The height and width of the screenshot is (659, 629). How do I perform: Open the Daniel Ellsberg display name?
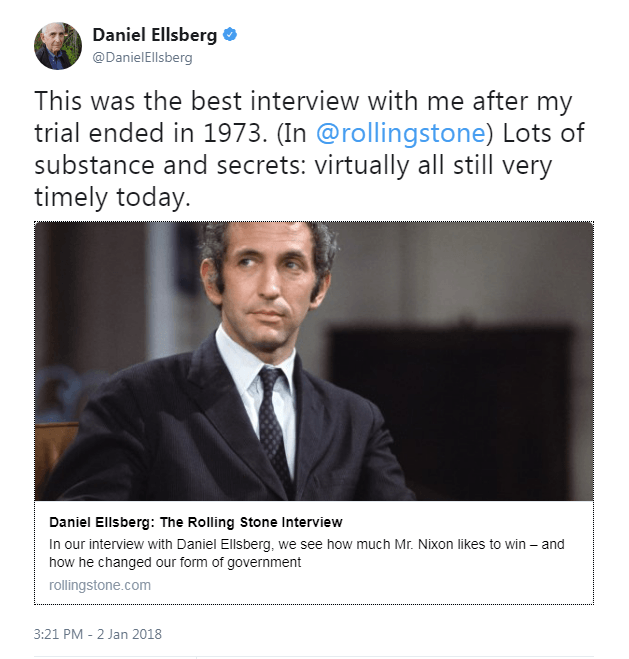(x=154, y=35)
